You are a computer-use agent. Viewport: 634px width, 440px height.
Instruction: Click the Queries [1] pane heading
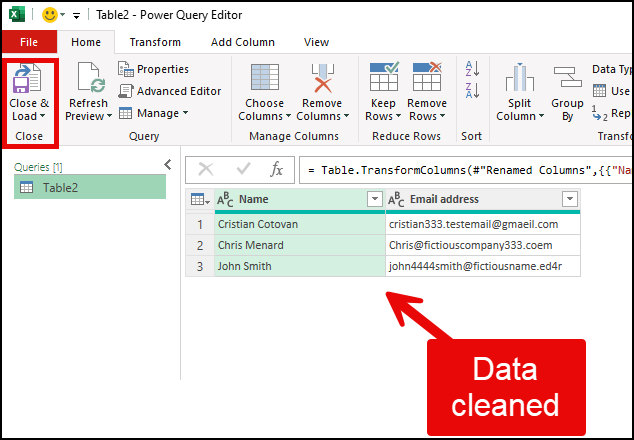pyautogui.click(x=38, y=167)
